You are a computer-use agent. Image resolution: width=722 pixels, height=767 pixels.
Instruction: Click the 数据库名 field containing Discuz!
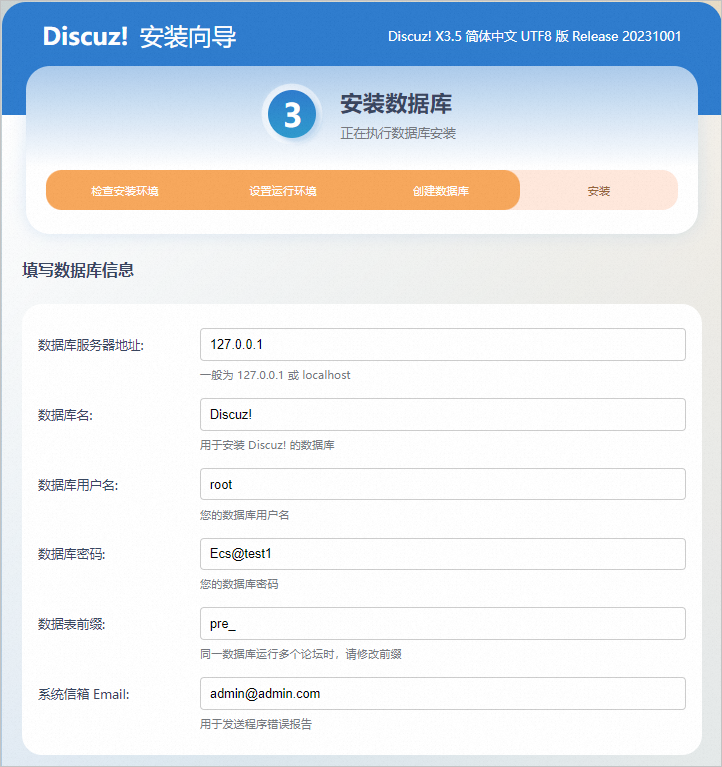[x=442, y=414]
